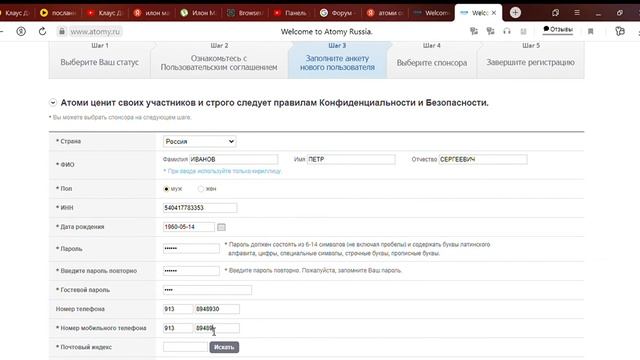Open the tab overview icon beside new tab
Viewport: 640px width, 360px height.
point(556,13)
